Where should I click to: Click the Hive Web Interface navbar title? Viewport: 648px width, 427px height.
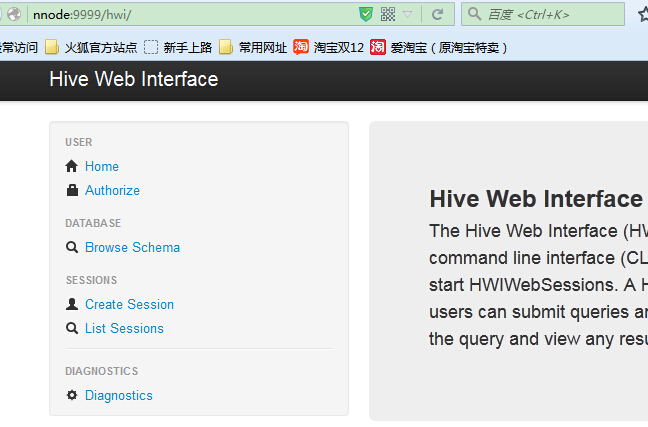click(x=134, y=79)
